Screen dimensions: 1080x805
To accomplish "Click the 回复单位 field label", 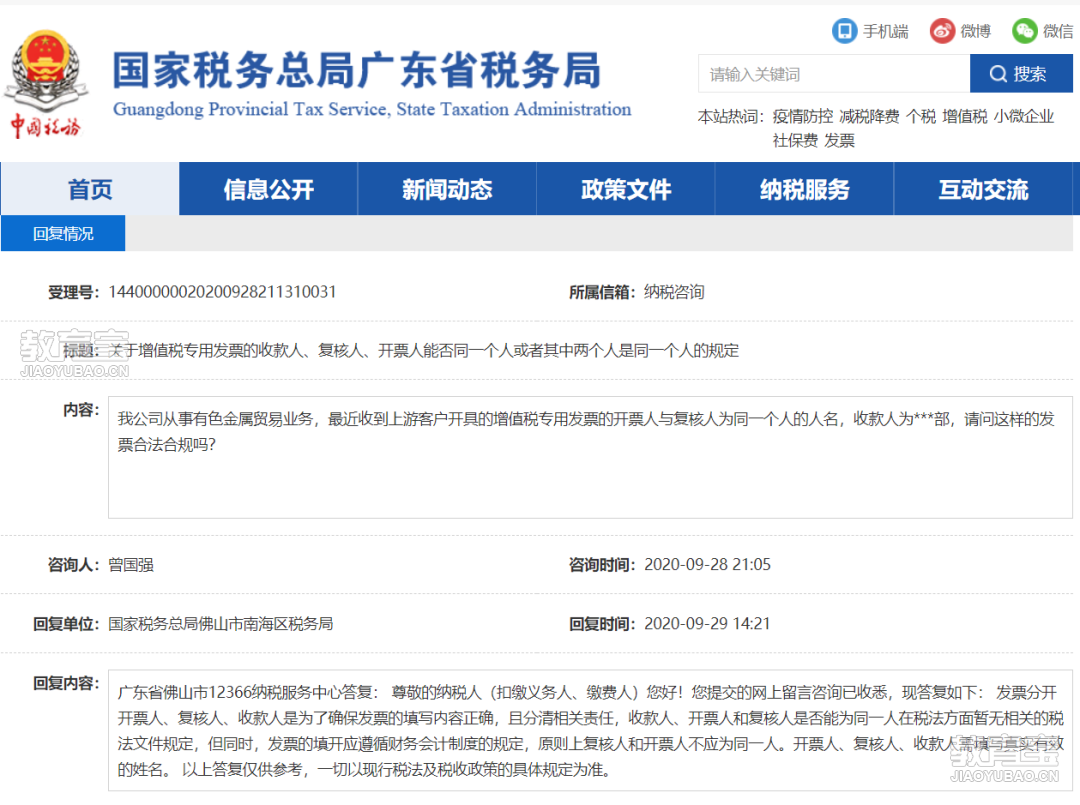I will click(66, 624).
